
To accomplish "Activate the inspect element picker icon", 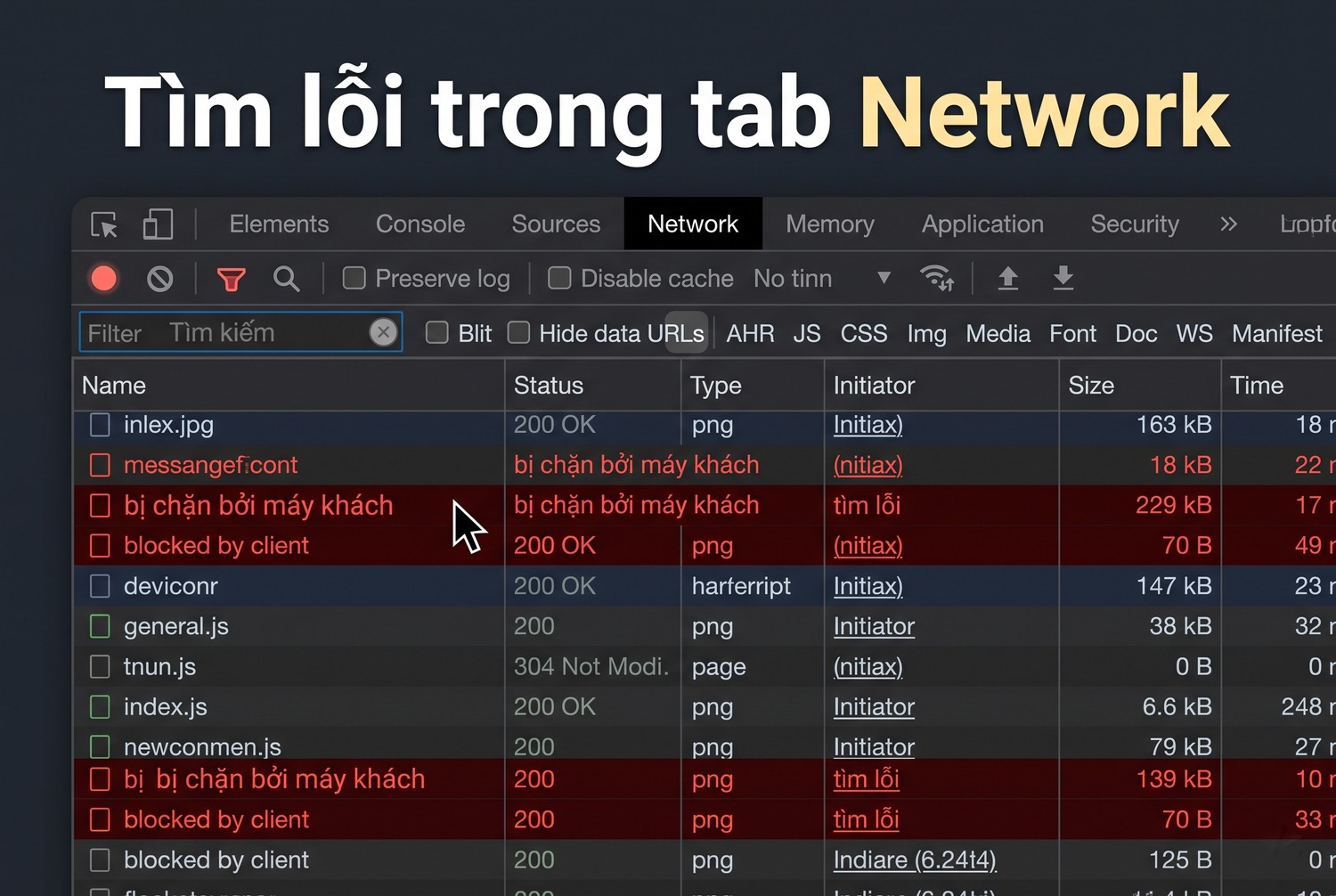I will (x=104, y=224).
